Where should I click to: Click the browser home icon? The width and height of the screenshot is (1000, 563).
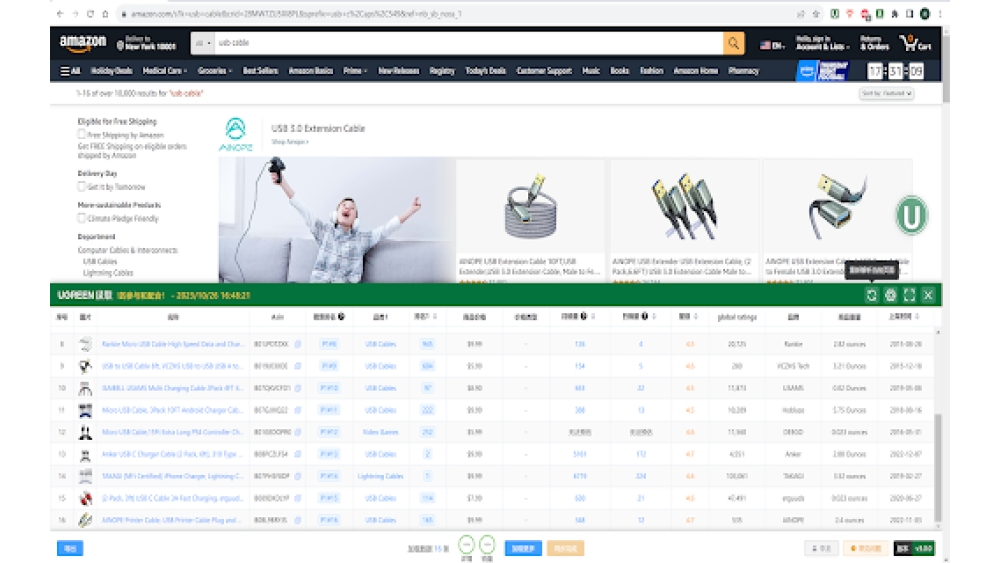[x=105, y=13]
